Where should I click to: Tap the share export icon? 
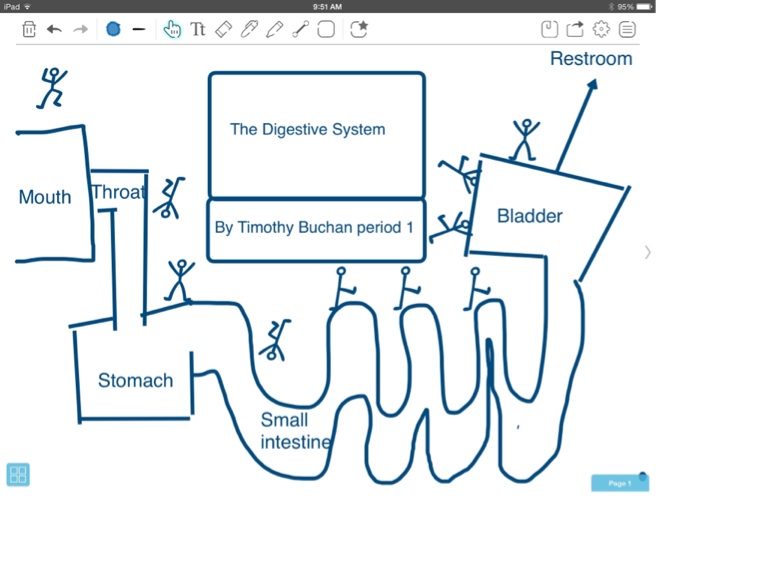coord(575,29)
